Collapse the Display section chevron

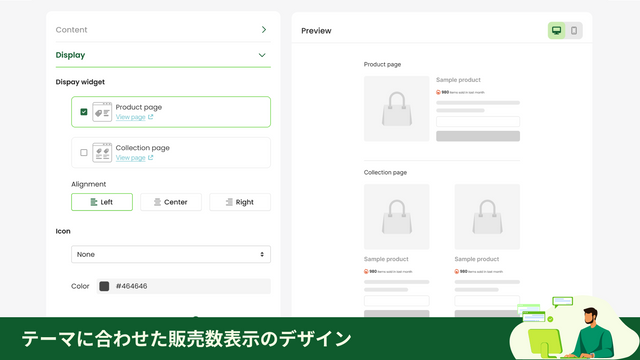(x=262, y=55)
